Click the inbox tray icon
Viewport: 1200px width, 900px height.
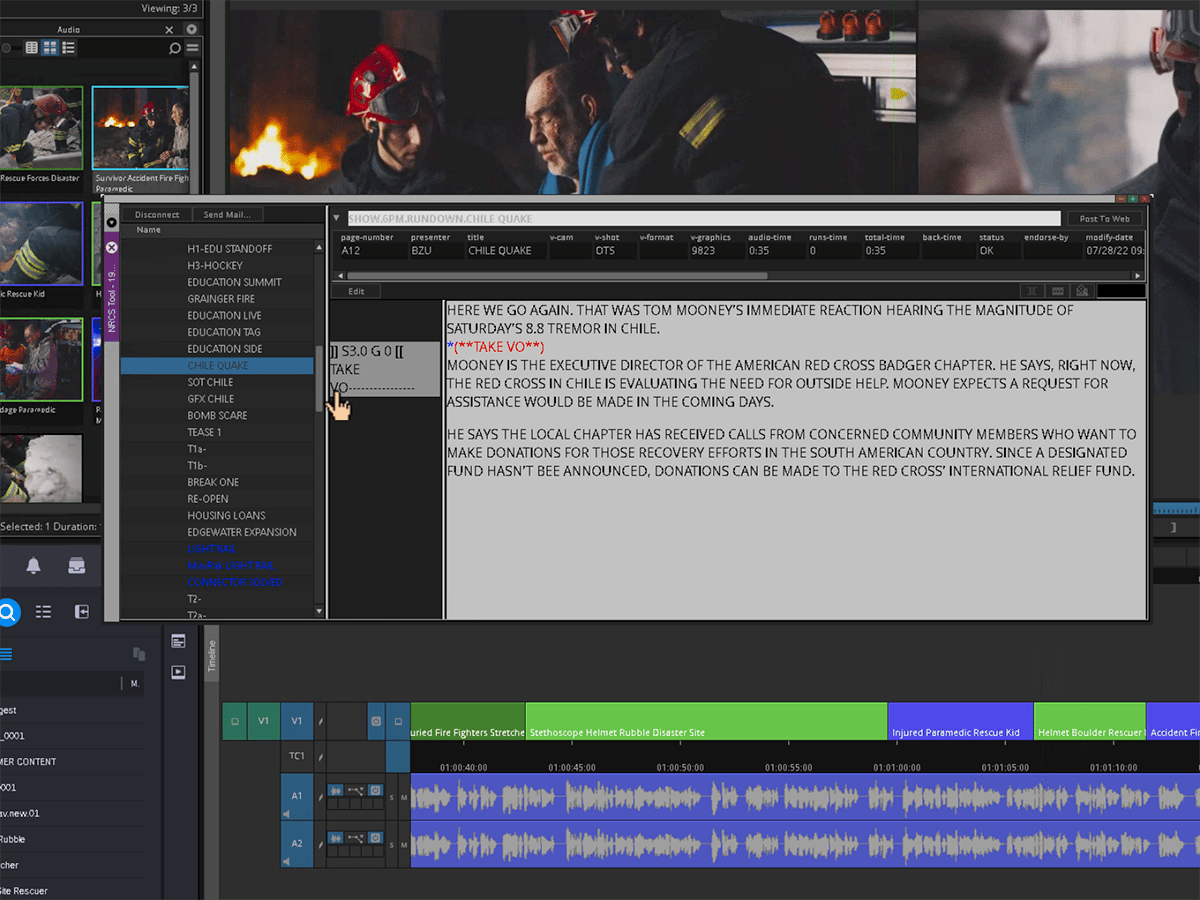76,566
